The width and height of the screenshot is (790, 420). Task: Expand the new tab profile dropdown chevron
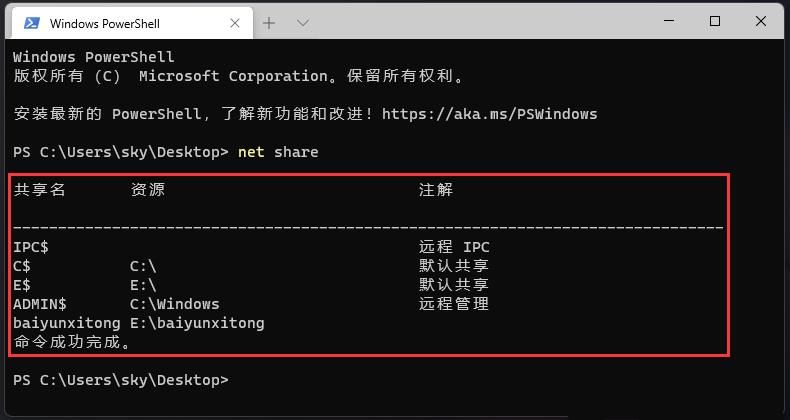coord(302,22)
